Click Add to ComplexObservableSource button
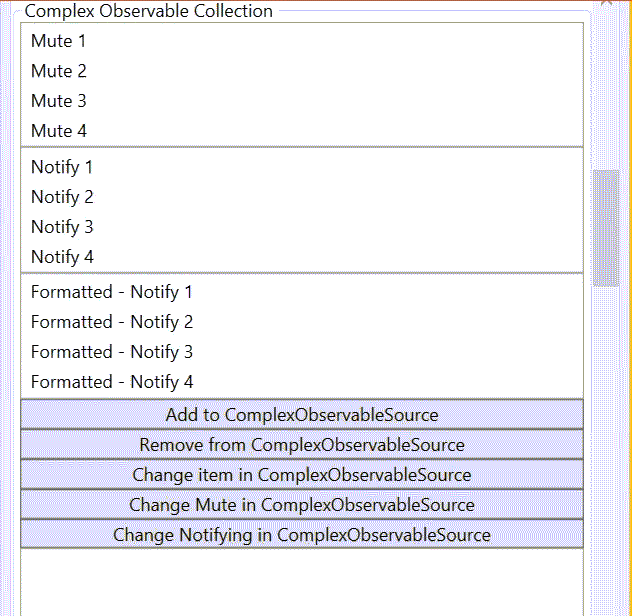Image resolution: width=632 pixels, height=616 pixels. pyautogui.click(x=302, y=414)
